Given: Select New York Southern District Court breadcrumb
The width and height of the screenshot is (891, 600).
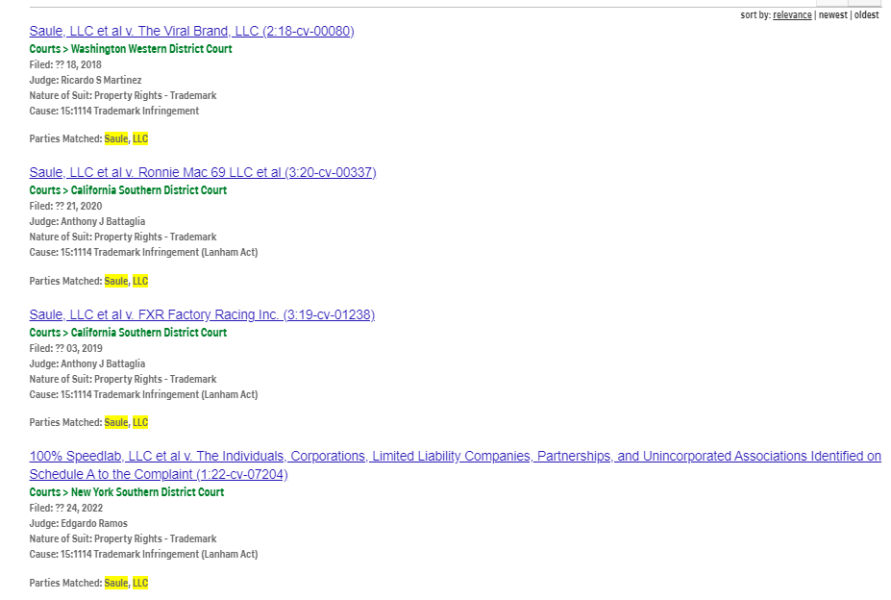Looking at the screenshot, I should pos(147,492).
